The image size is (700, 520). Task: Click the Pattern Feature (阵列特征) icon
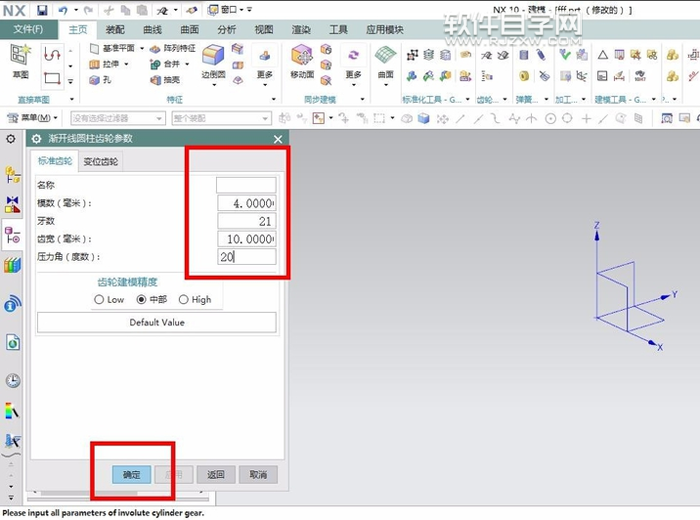155,48
